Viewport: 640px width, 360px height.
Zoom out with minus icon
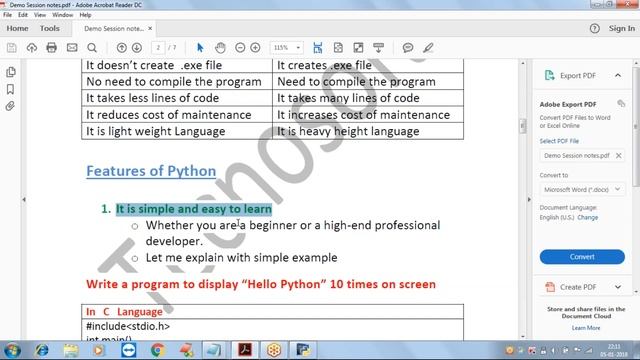click(240, 48)
